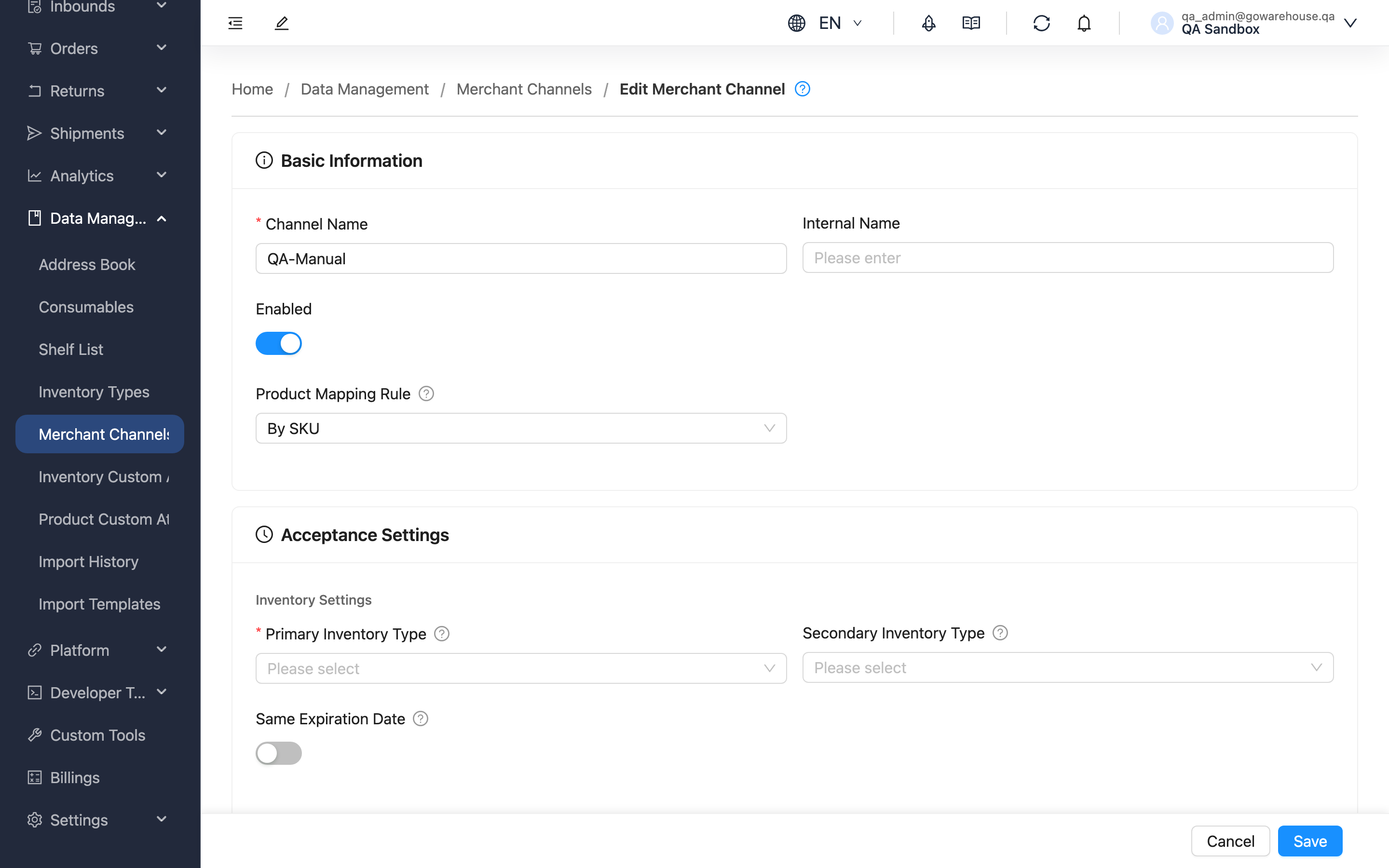The width and height of the screenshot is (1389, 868).
Task: Open the book documentation icon
Action: (970, 23)
